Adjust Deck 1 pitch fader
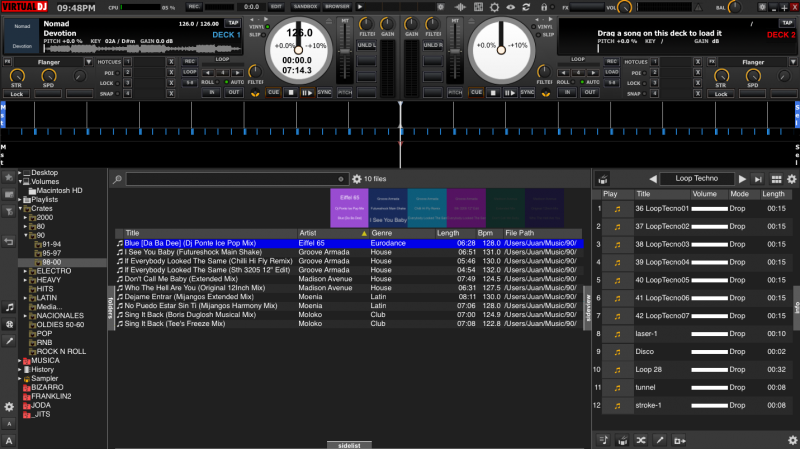800x449 pixels. click(345, 52)
